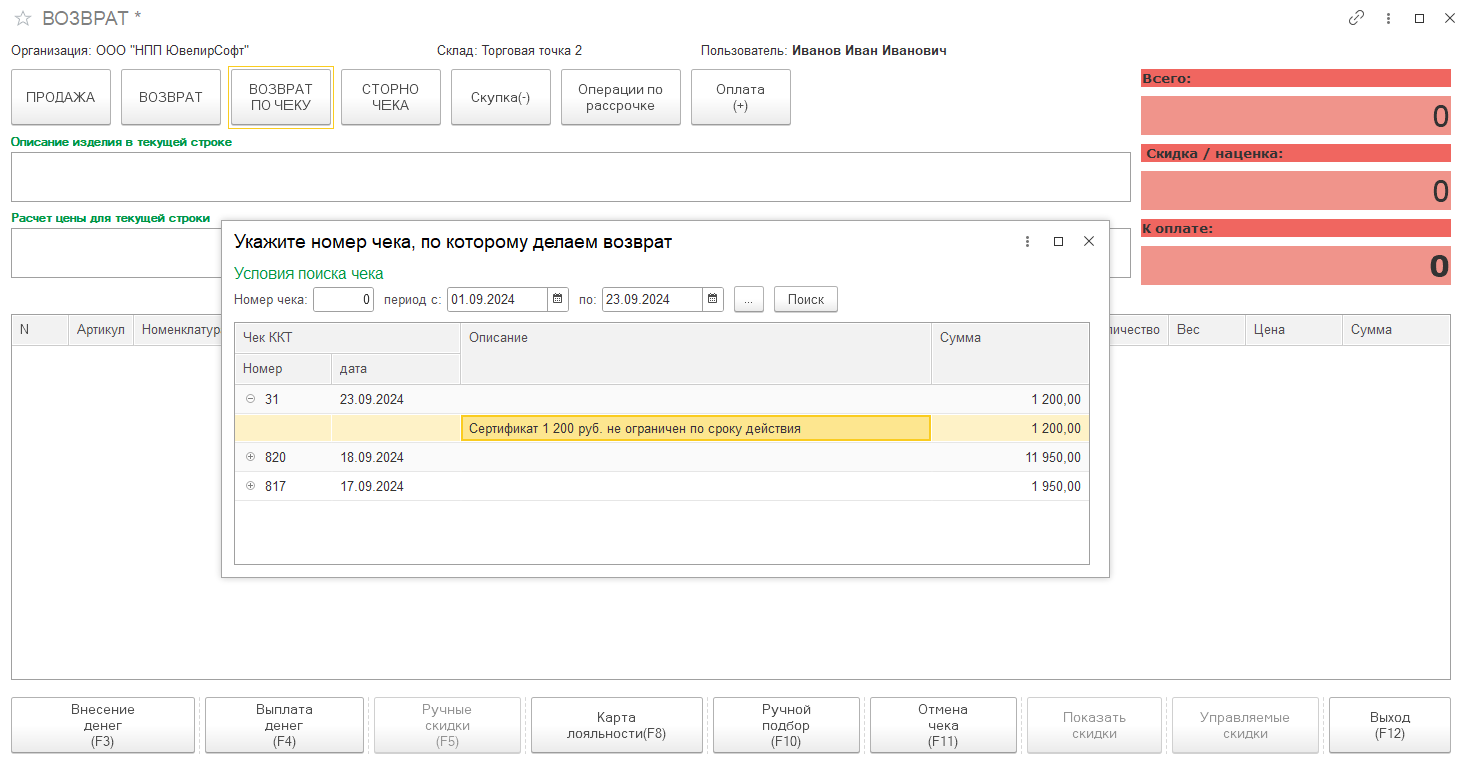
Task: Click N column header in main table
Action: (x=40, y=330)
